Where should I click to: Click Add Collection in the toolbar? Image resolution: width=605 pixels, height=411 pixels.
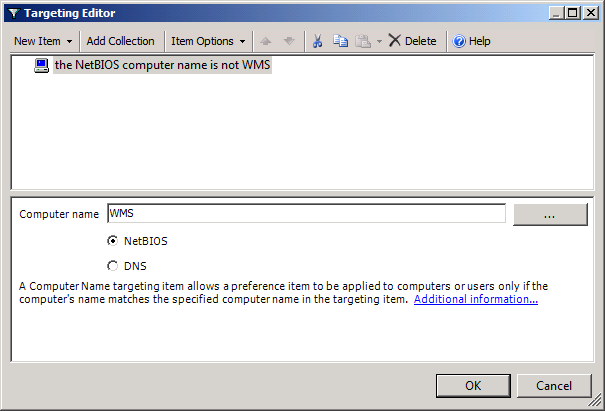click(x=120, y=41)
